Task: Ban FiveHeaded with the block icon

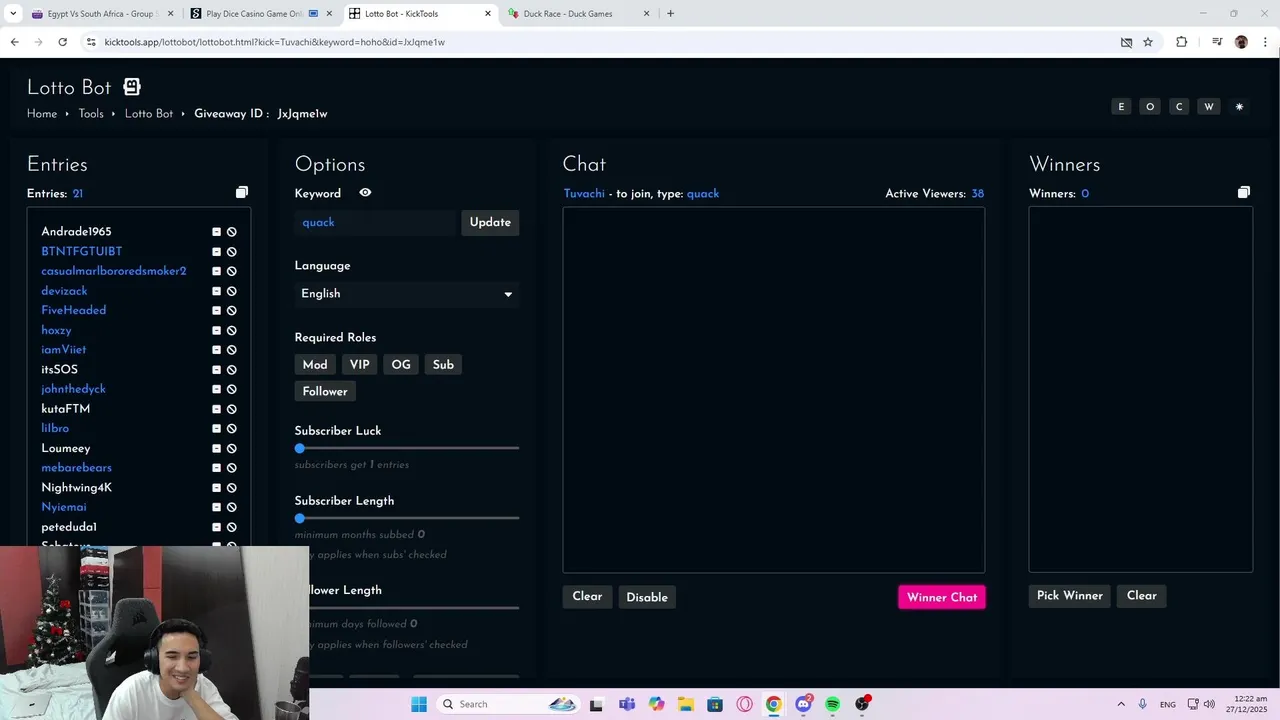Action: point(231,311)
